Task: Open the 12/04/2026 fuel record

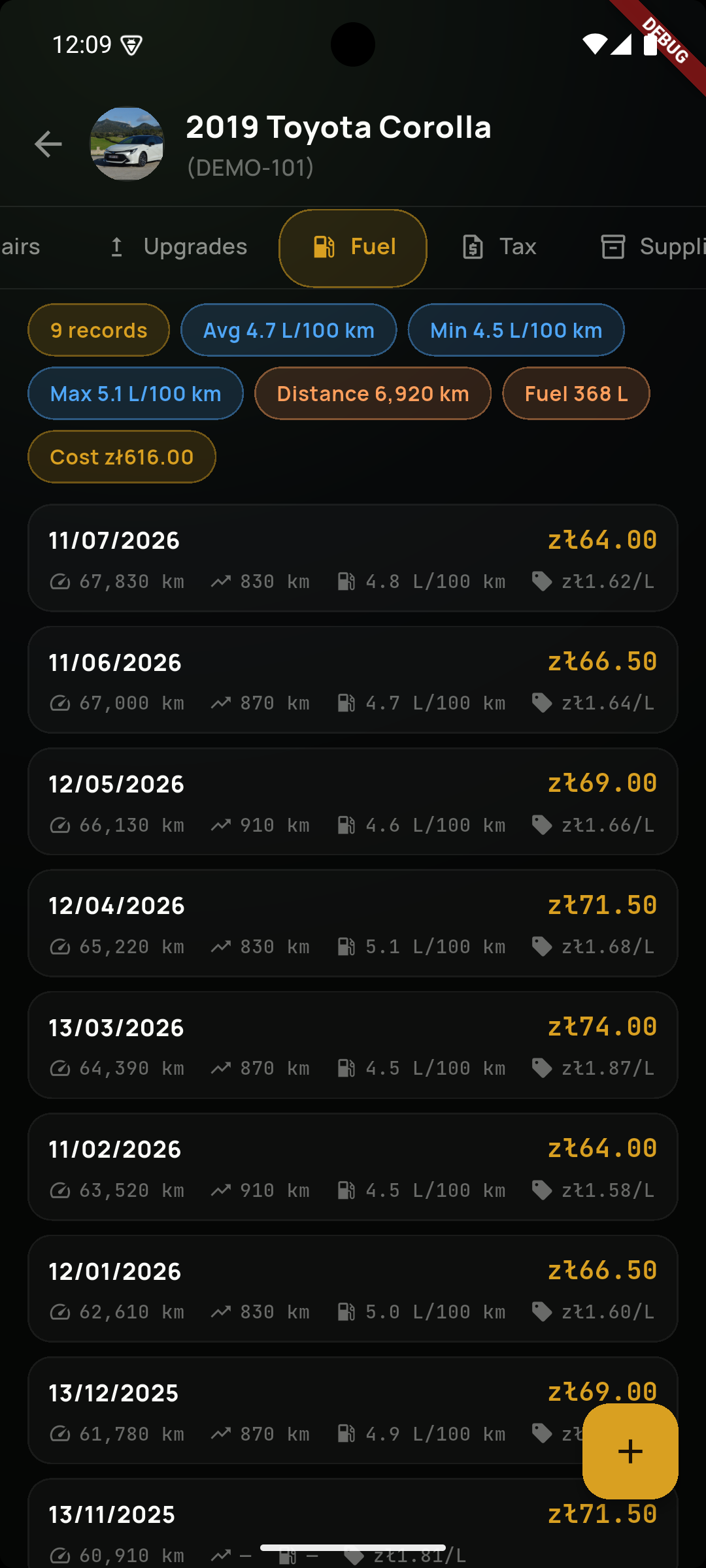Action: 353,923
